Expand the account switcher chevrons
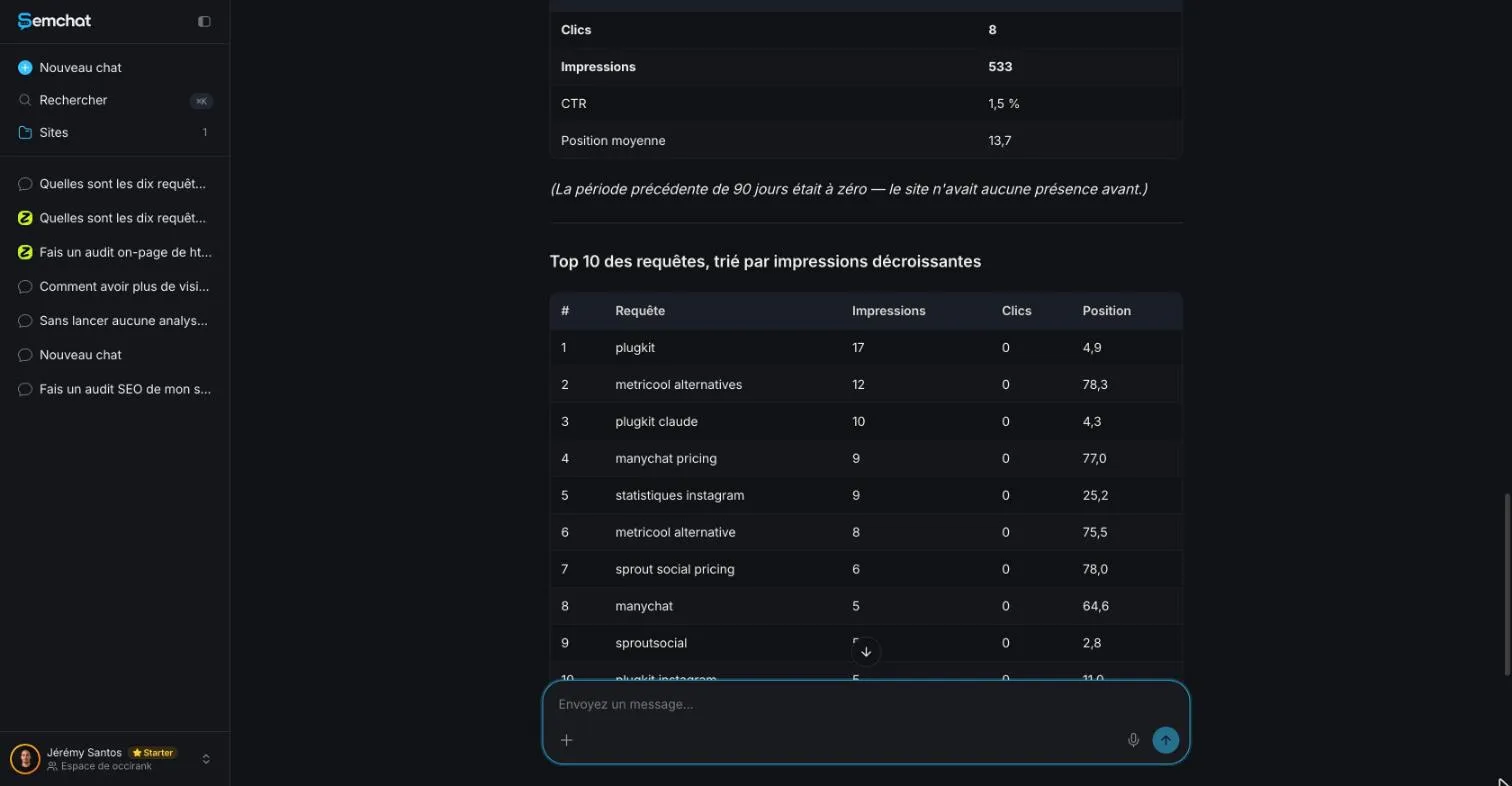Viewport: 1512px width, 786px height. [206, 759]
